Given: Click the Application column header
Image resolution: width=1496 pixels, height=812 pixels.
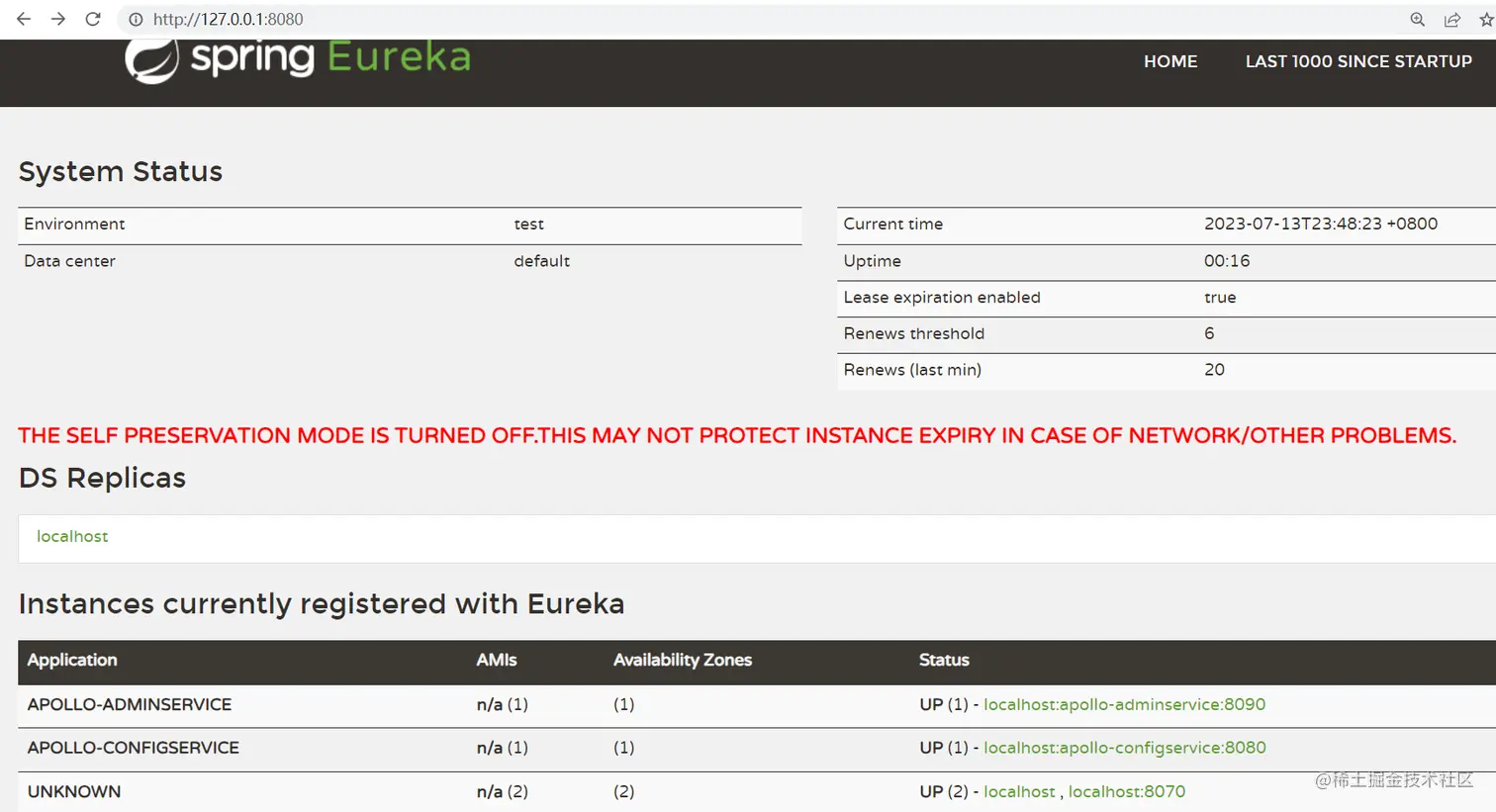Looking at the screenshot, I should (72, 660).
